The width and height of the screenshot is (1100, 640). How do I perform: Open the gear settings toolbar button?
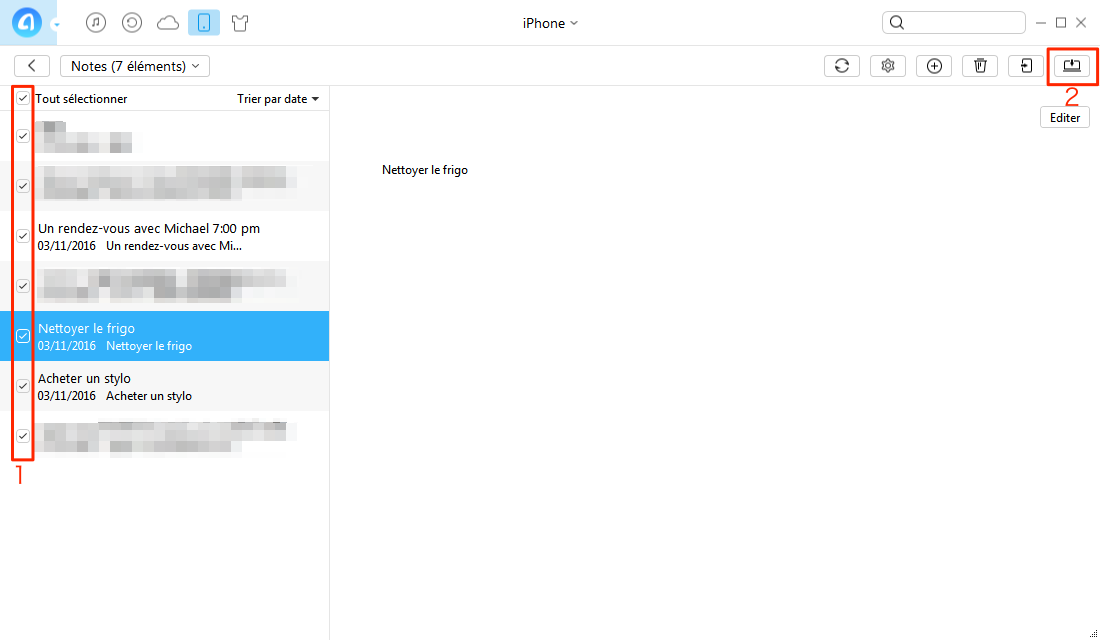(888, 66)
